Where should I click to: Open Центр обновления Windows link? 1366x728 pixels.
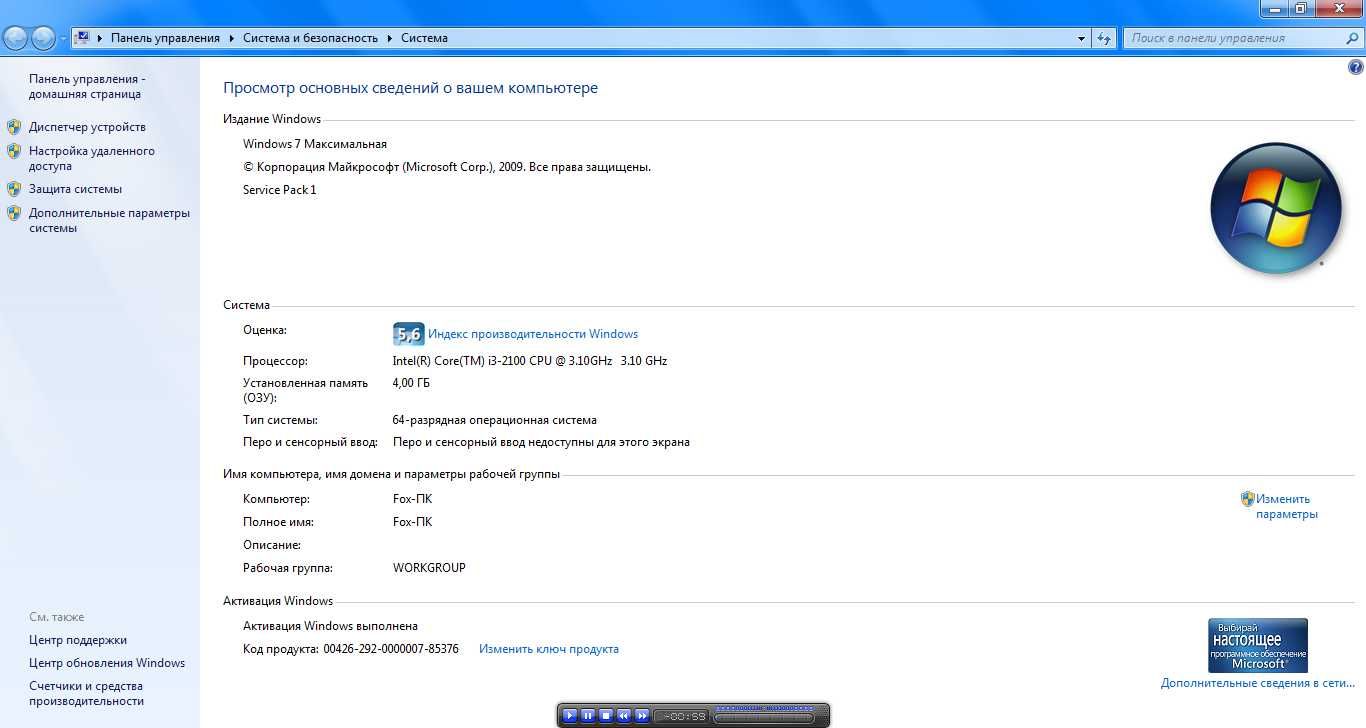click(107, 663)
